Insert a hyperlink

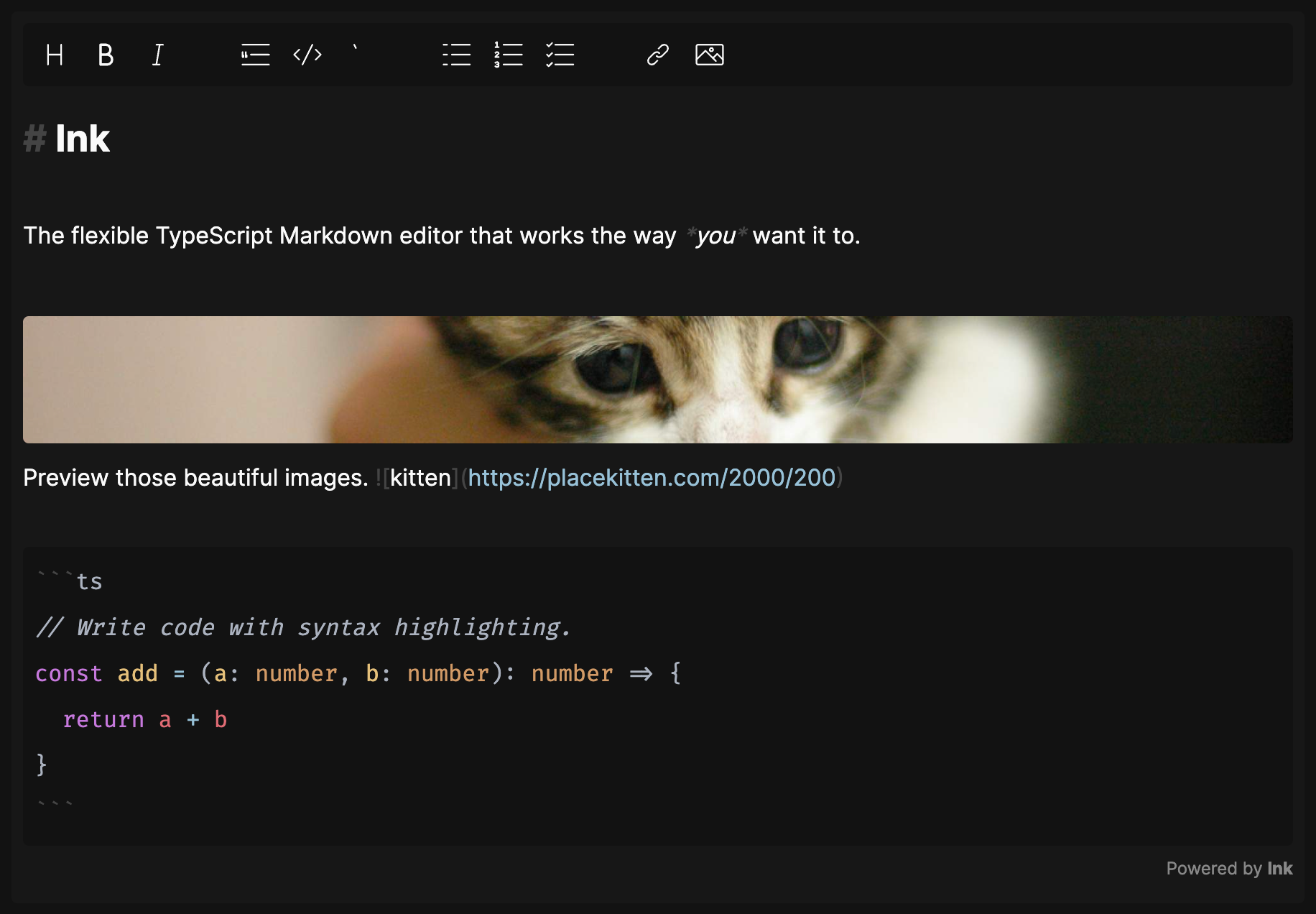[658, 55]
